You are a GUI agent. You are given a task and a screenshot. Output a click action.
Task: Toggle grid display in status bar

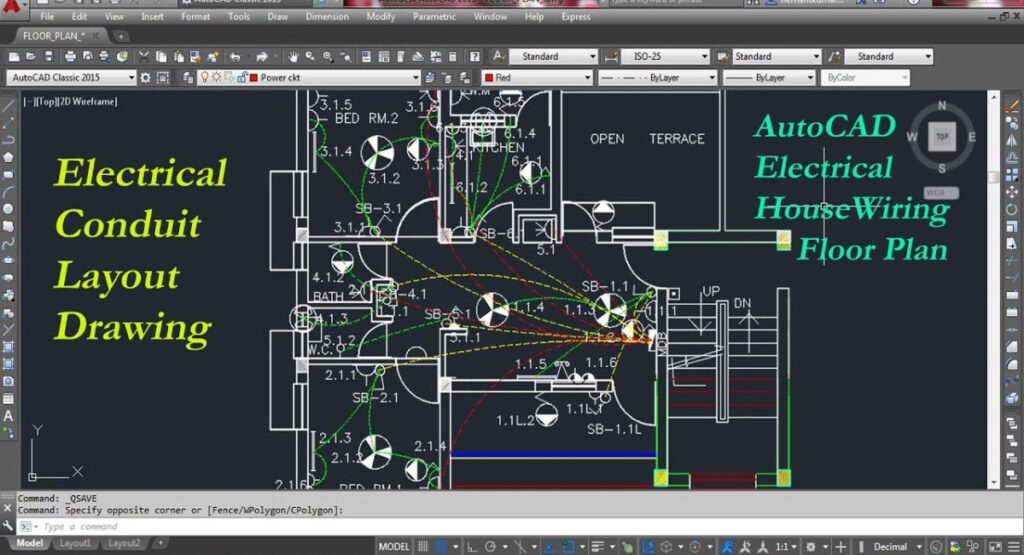[x=424, y=547]
